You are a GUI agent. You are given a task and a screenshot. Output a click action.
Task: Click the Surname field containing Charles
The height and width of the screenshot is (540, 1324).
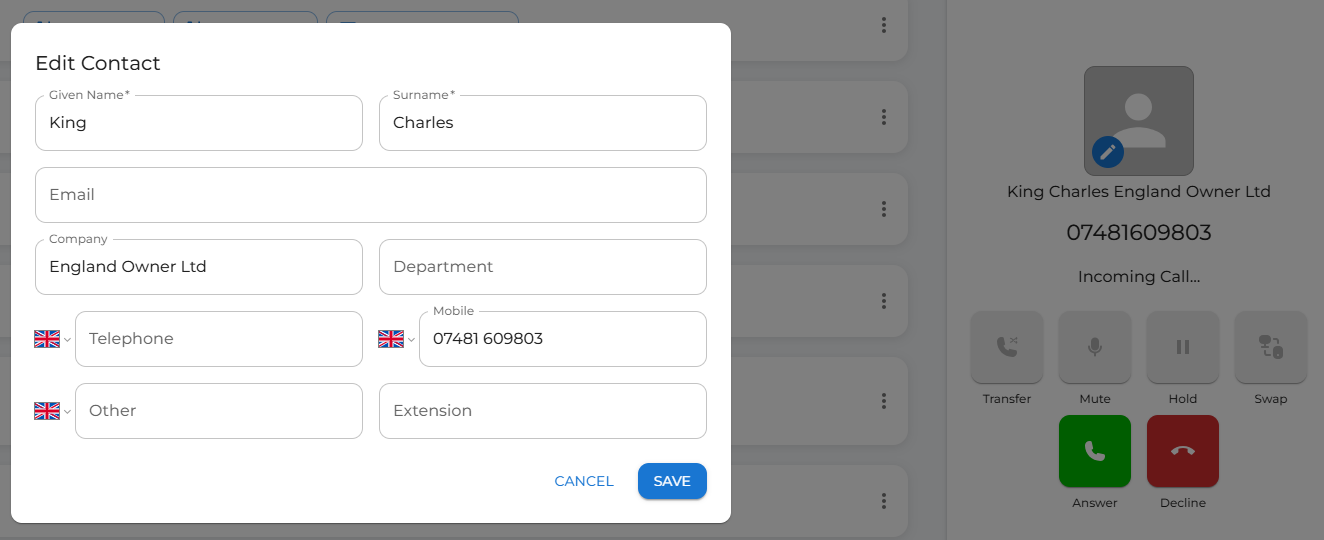coord(542,123)
